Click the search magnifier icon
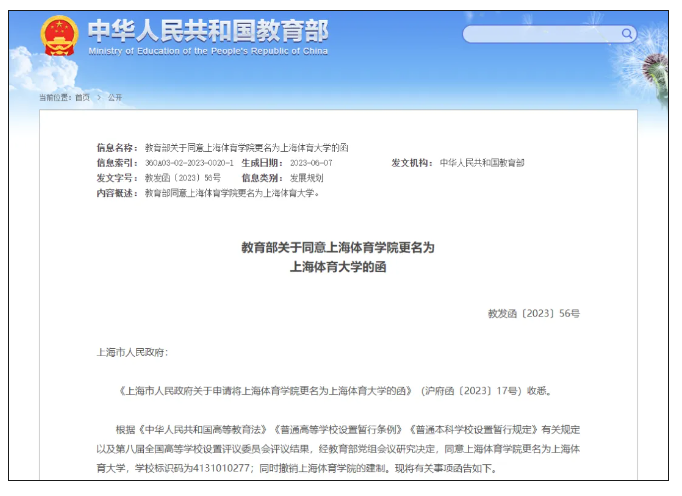This screenshot has width=682, height=496. coord(627,34)
